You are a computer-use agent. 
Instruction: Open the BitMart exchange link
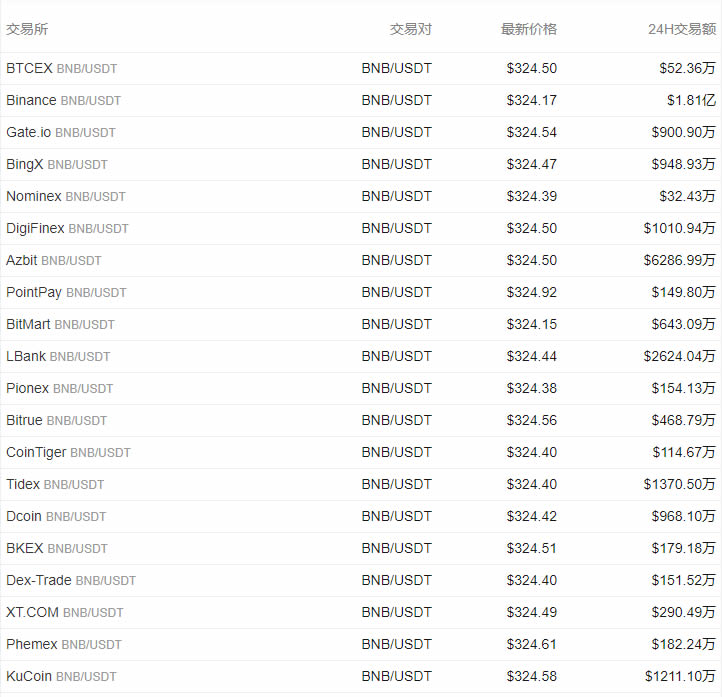pos(28,325)
